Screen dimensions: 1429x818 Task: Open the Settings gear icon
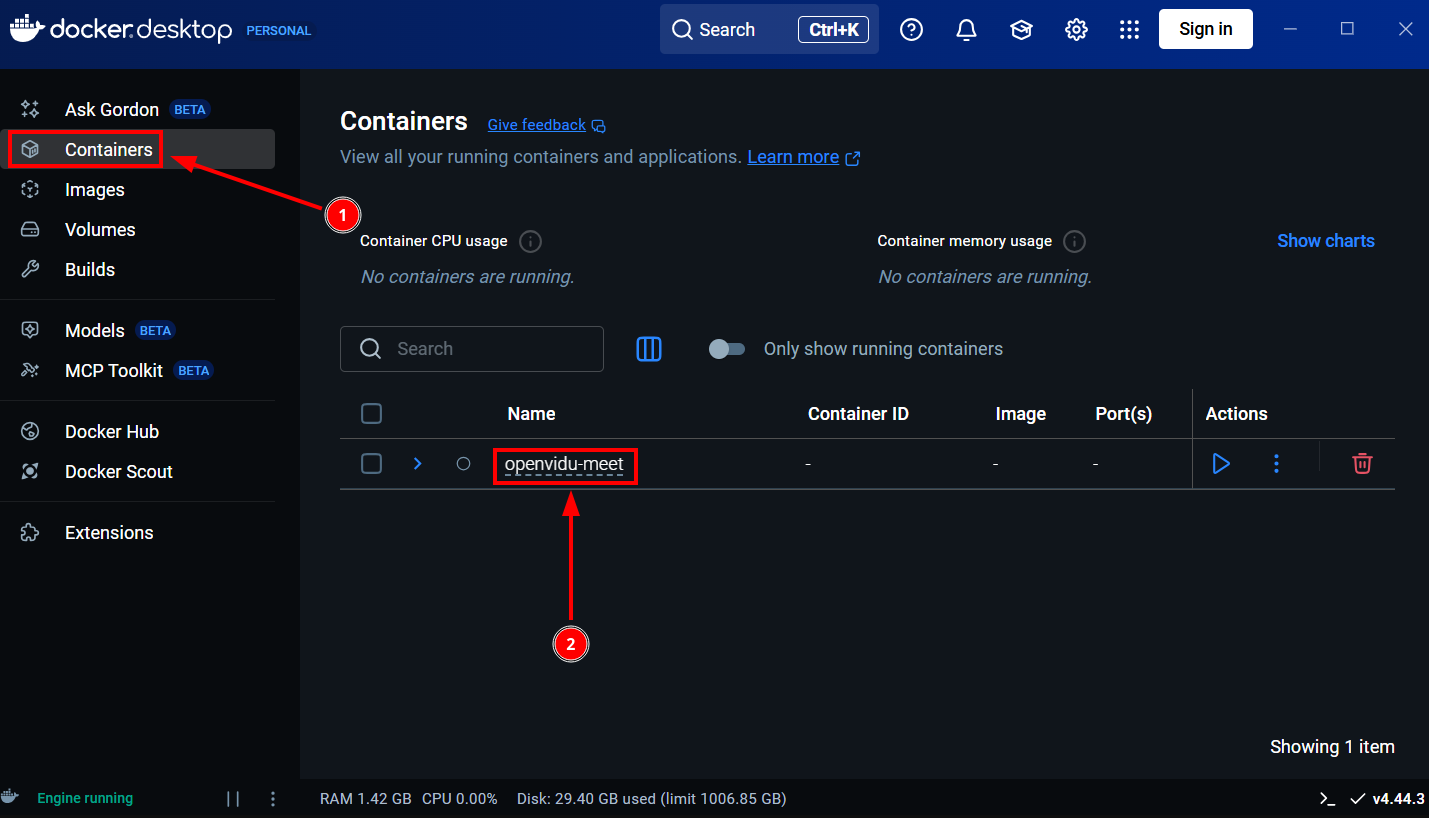tap(1076, 30)
